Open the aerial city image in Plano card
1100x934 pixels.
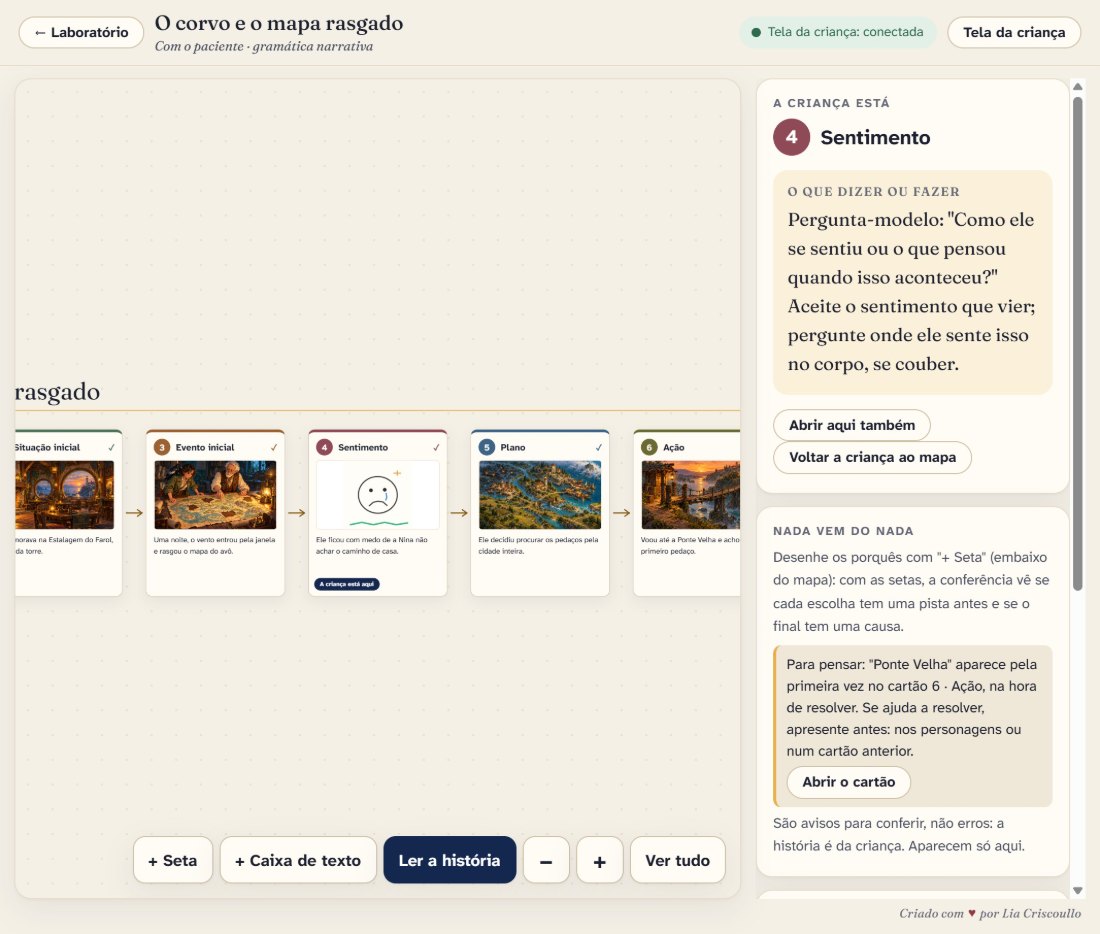[539, 495]
